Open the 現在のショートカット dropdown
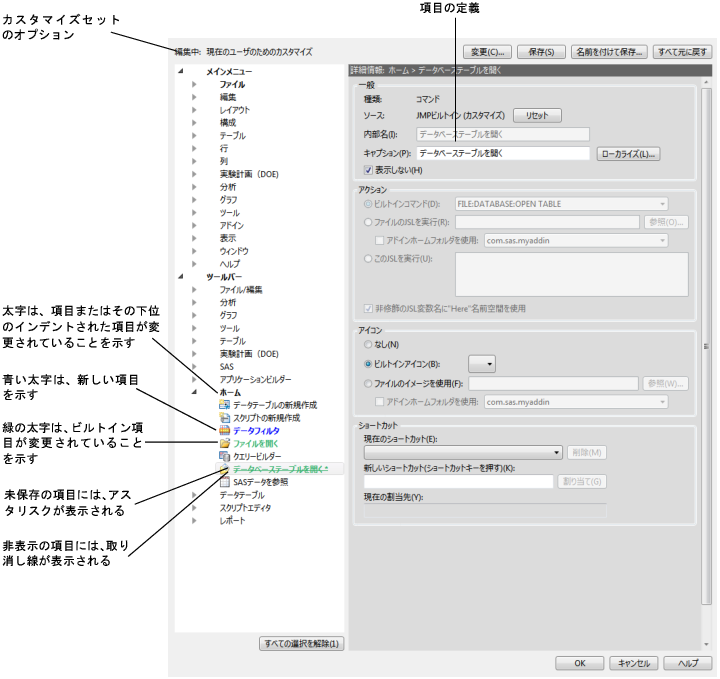 pyautogui.click(x=463, y=453)
